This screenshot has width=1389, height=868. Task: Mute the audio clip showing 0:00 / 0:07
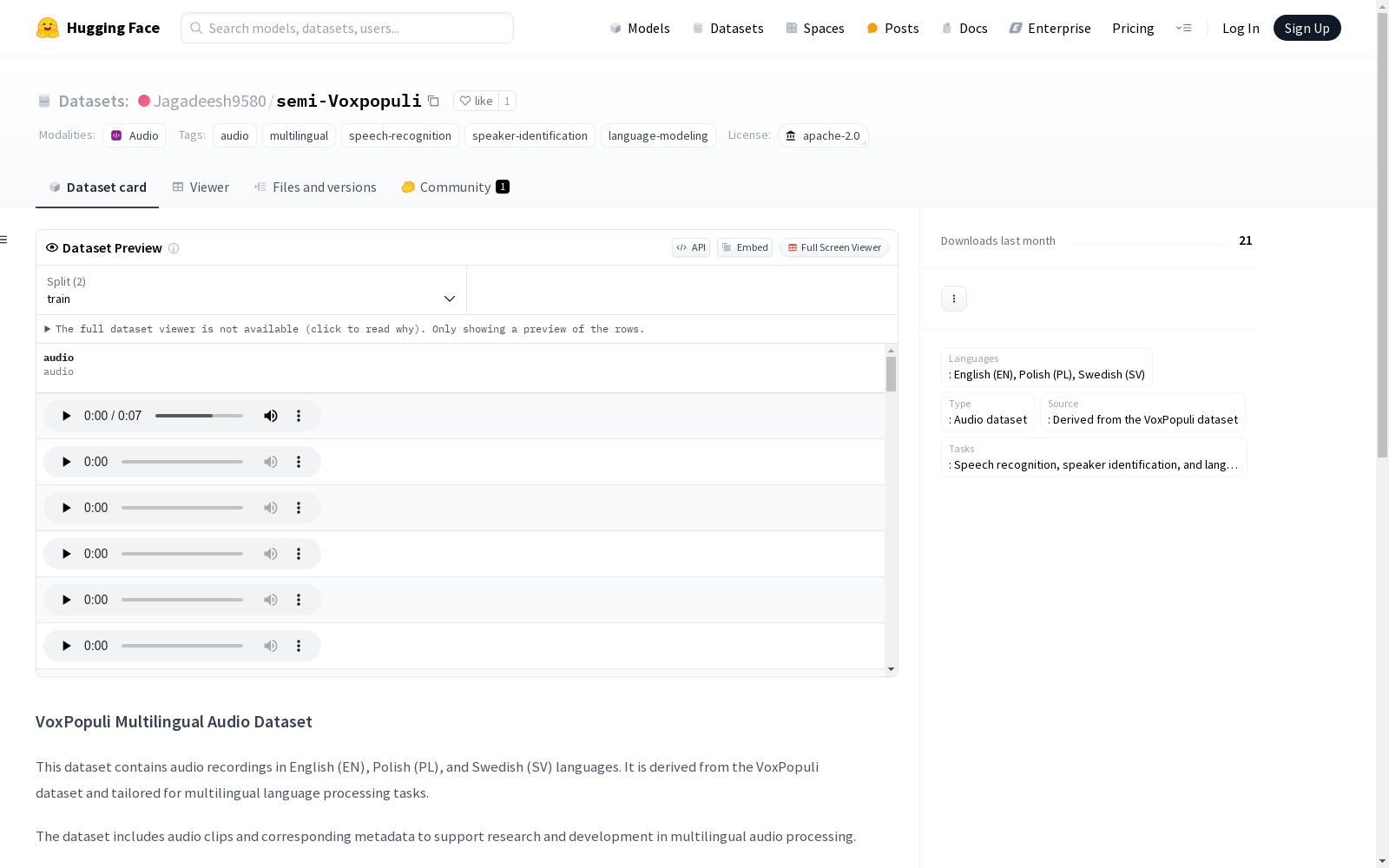point(271,416)
